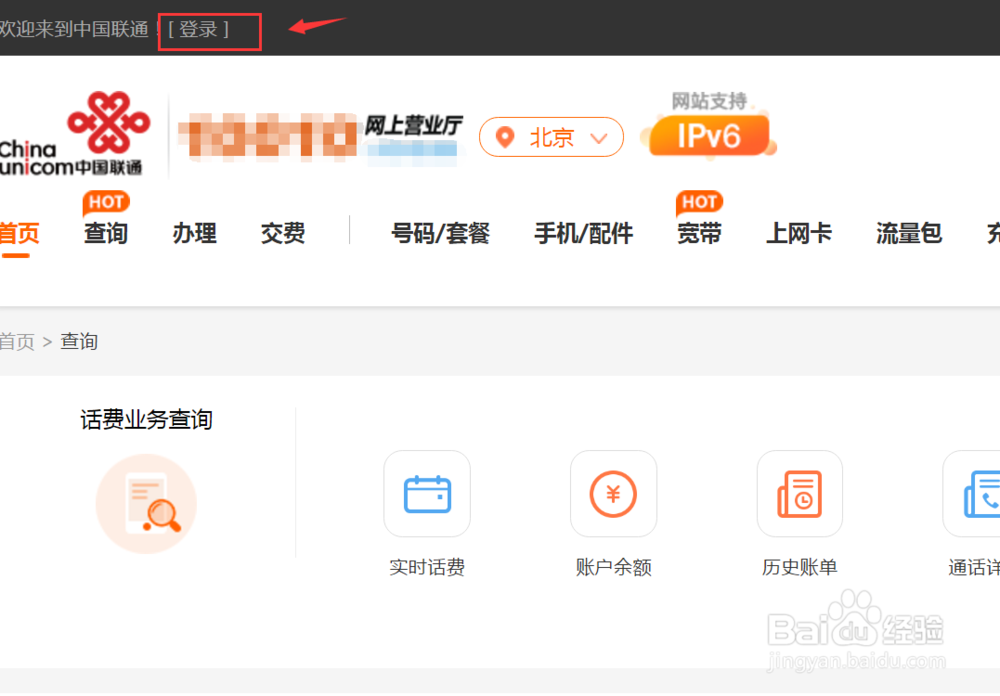Image resolution: width=1000 pixels, height=696 pixels.
Task: Open the 宽带 broadband section
Action: point(699,234)
